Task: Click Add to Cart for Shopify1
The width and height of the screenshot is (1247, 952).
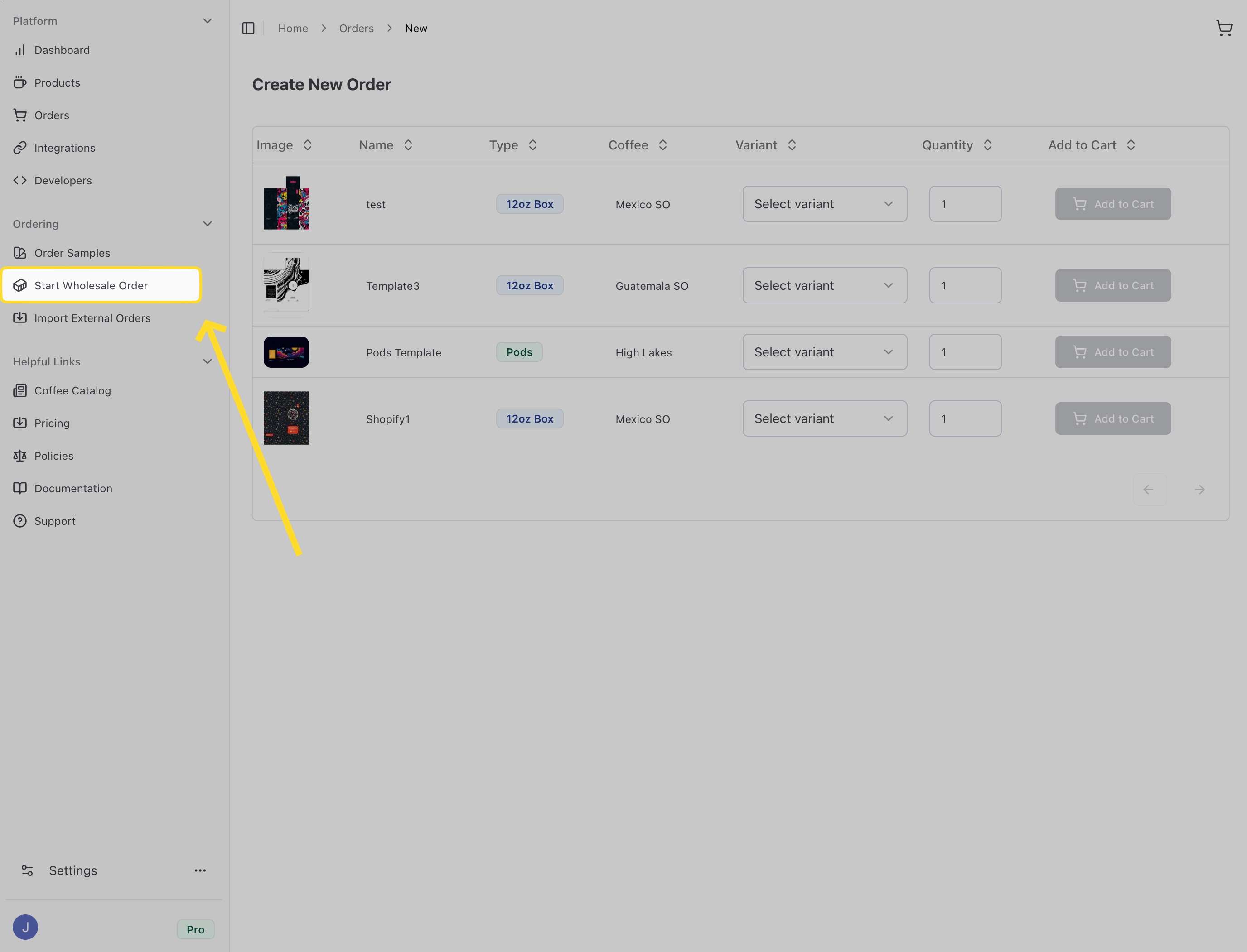Action: (x=1112, y=419)
